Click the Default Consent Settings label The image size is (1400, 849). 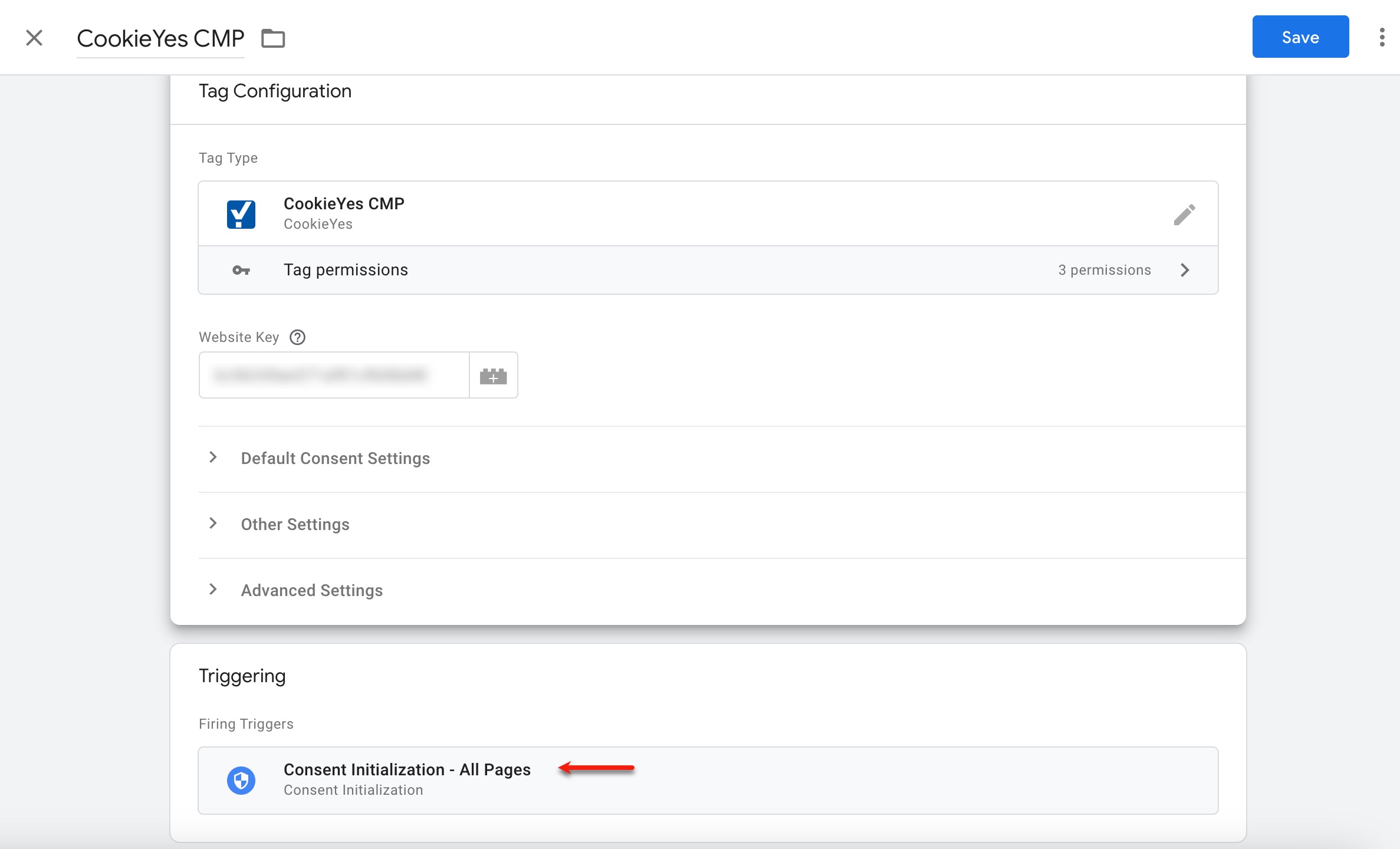[x=336, y=458]
